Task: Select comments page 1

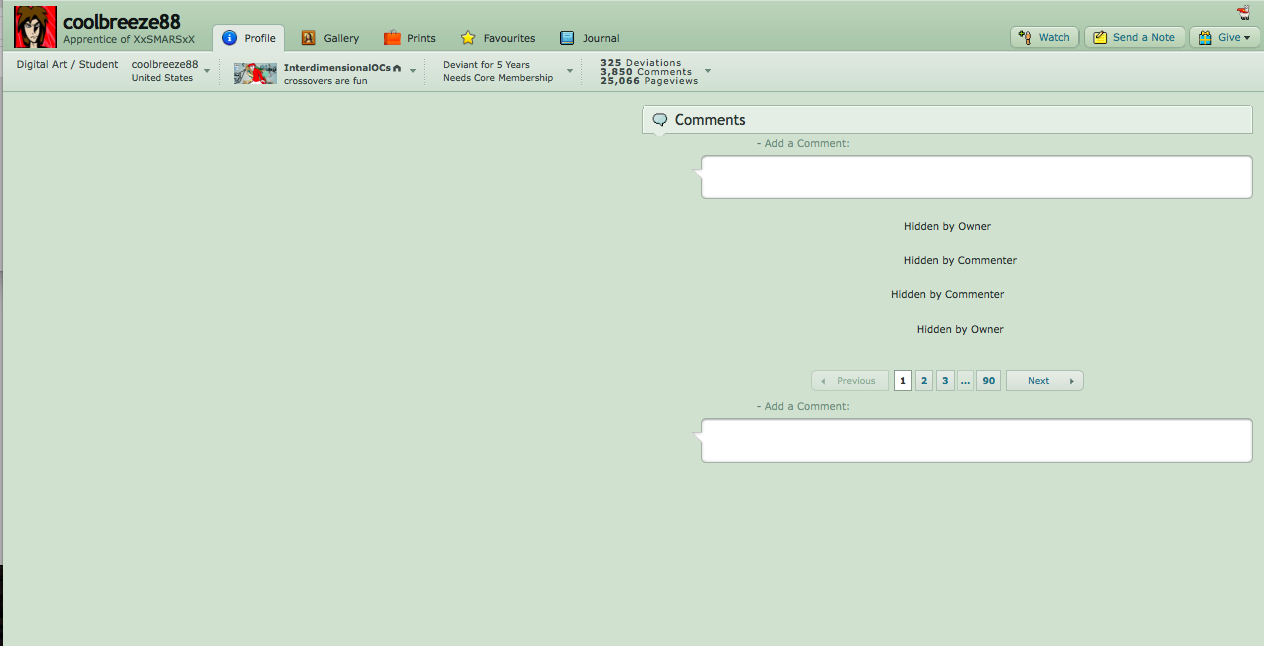Action: 903,381
